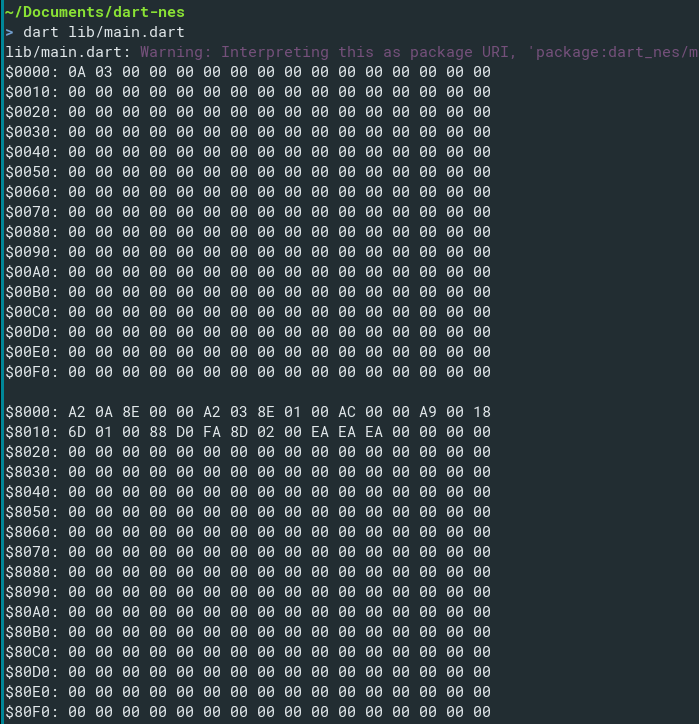Click the $00E0: address label
Viewport: 699px width, 724px height.
click(x=32, y=352)
